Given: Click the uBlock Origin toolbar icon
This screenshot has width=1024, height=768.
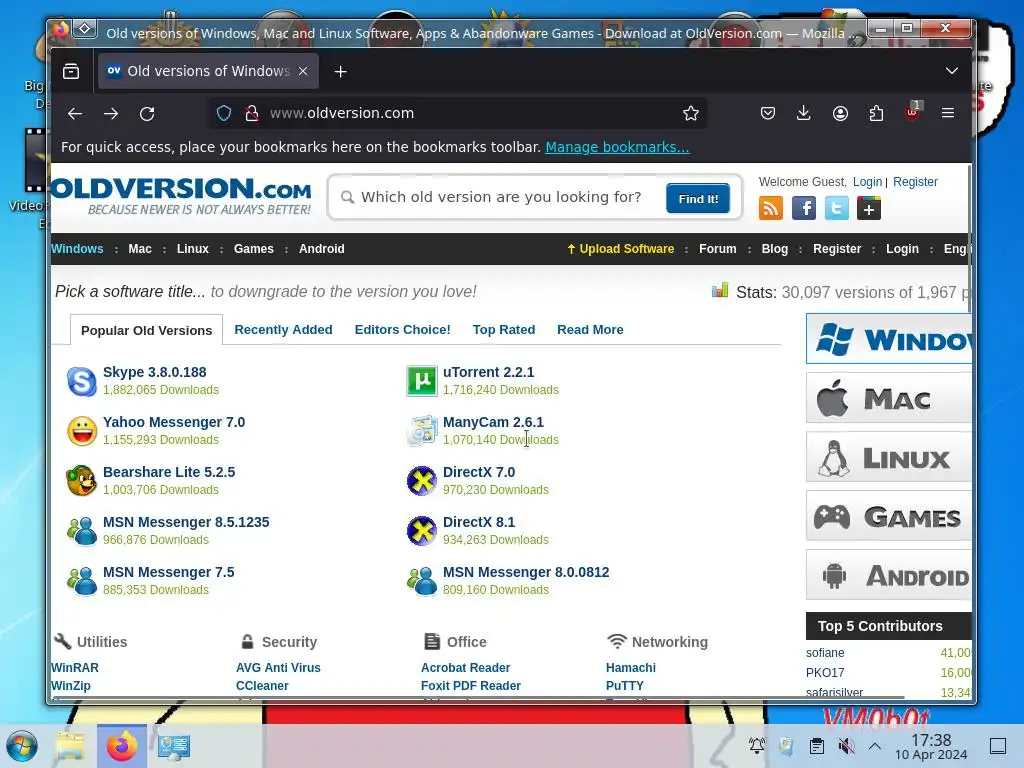Looking at the screenshot, I should pos(912,112).
